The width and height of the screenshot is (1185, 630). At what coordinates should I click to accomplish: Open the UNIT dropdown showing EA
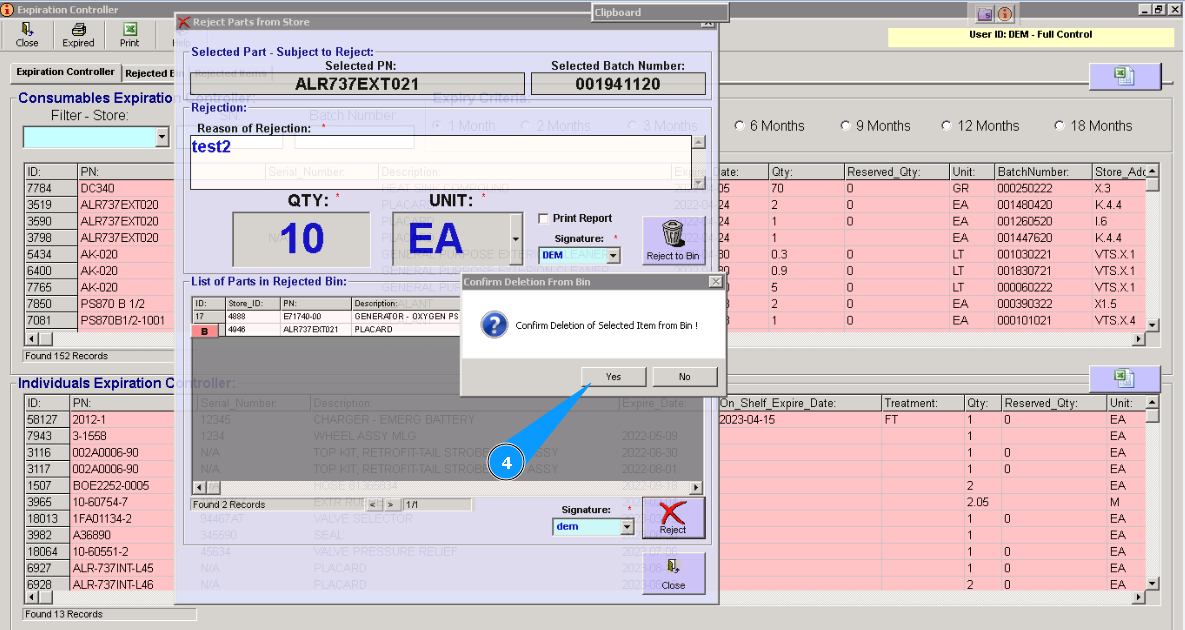pyautogui.click(x=515, y=239)
